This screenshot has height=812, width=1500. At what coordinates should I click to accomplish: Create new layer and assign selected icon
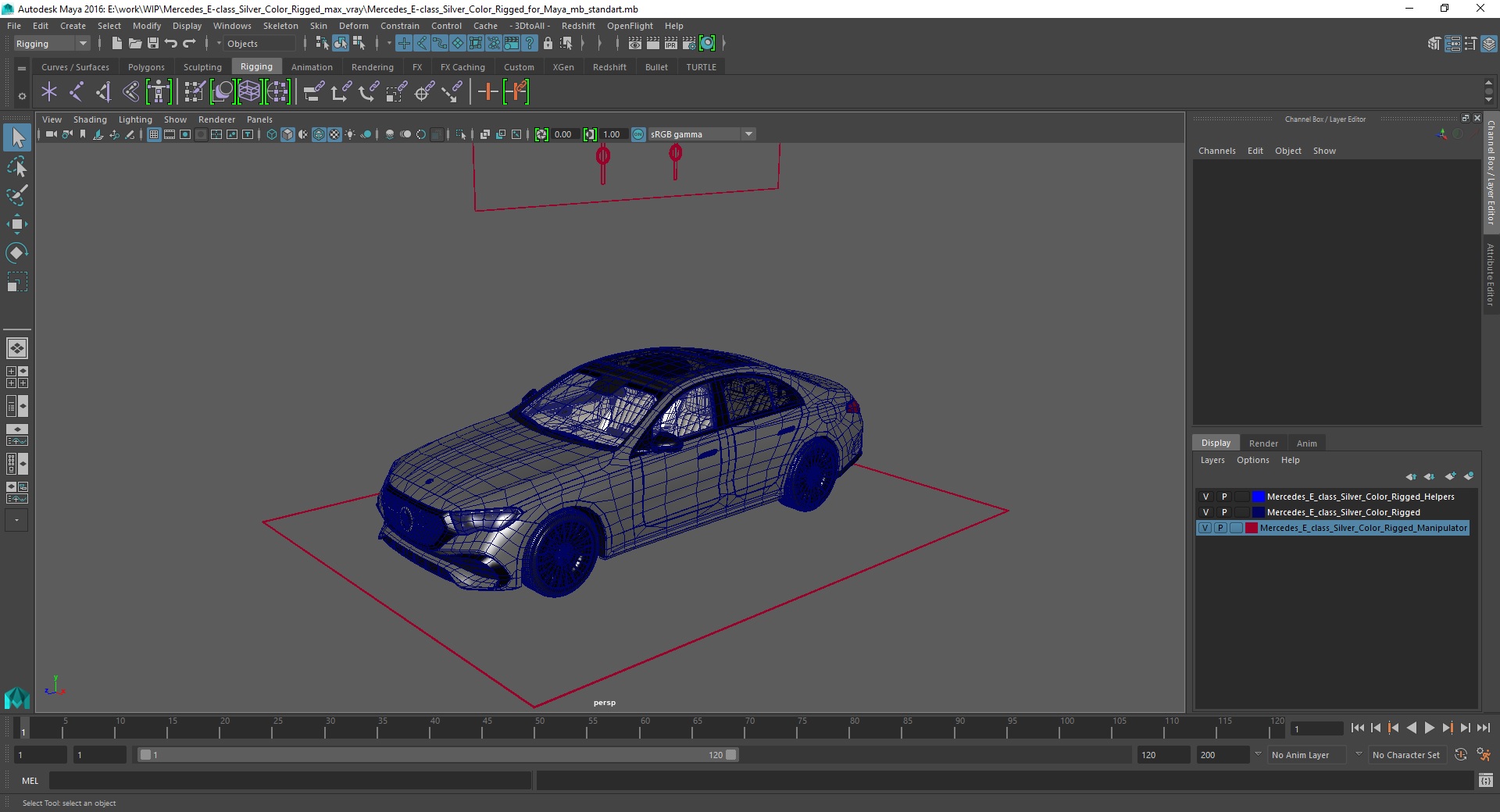[x=1468, y=476]
